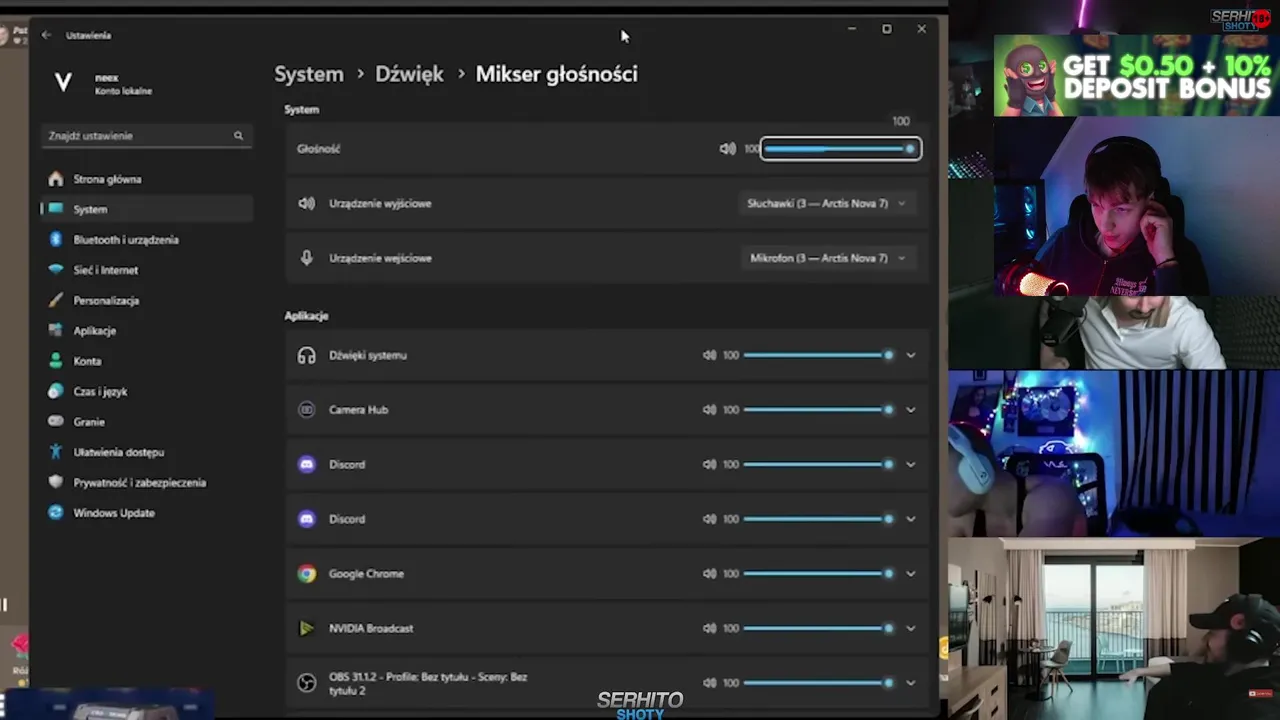Mute the system volume speaker icon

727,149
